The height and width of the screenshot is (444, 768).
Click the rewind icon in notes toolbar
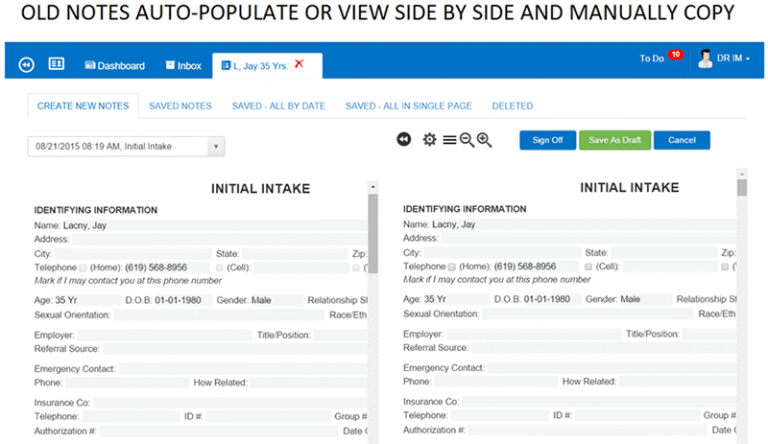click(x=404, y=140)
